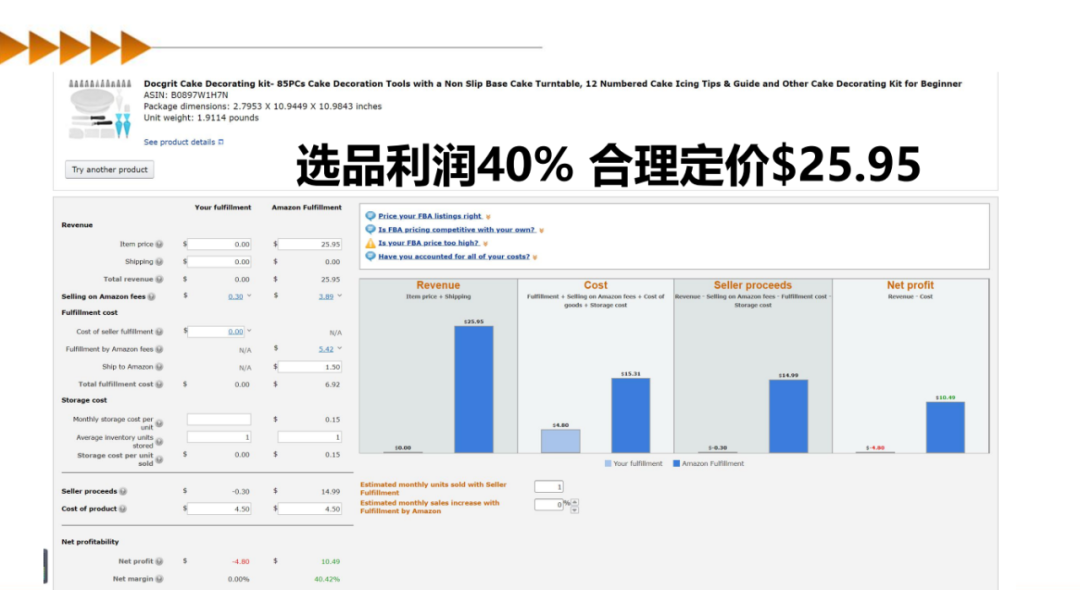
Task: Open 'Is FBA pricing competitive with your own?' link
Action: click(x=457, y=230)
